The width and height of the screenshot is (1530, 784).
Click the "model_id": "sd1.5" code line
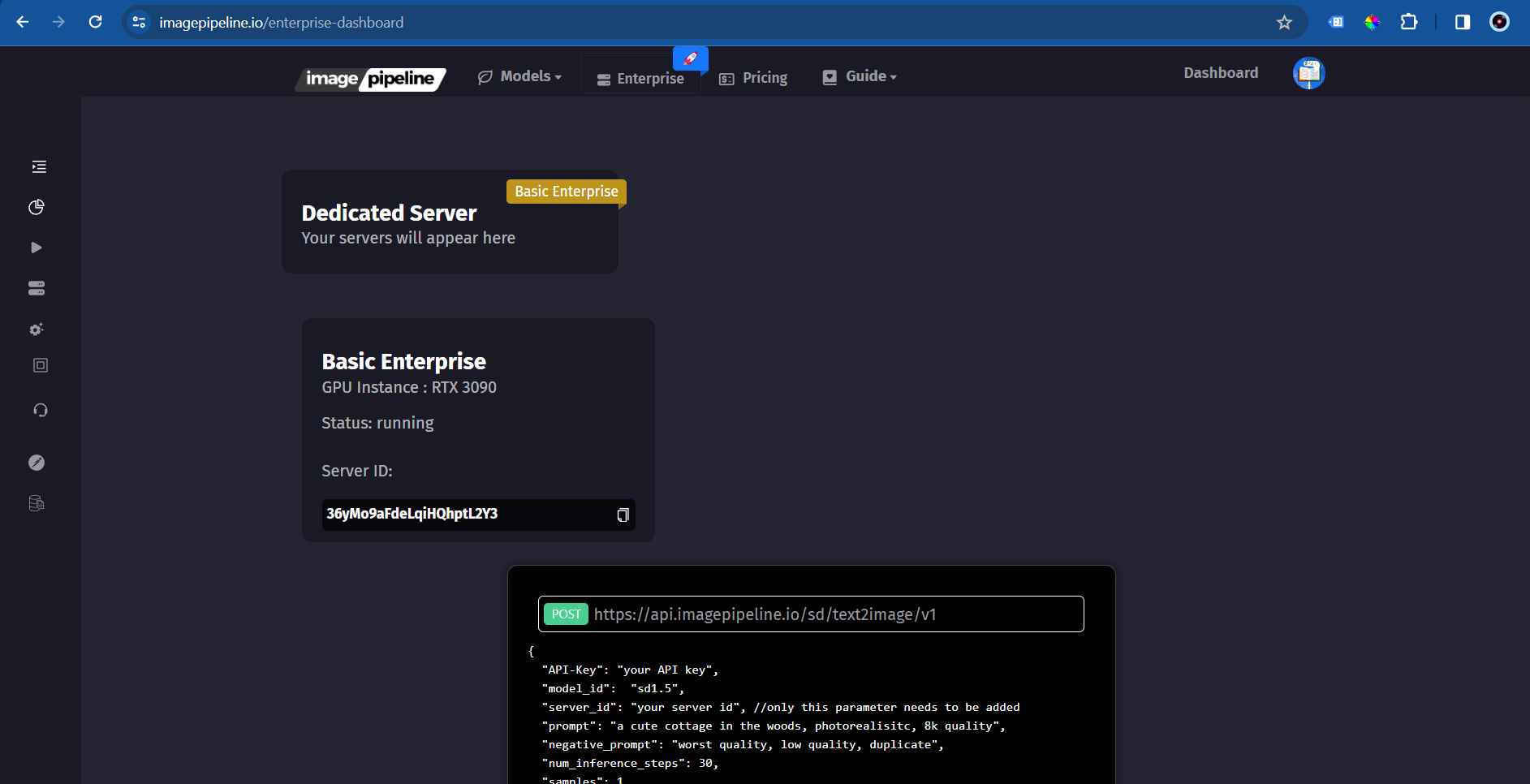pos(613,688)
